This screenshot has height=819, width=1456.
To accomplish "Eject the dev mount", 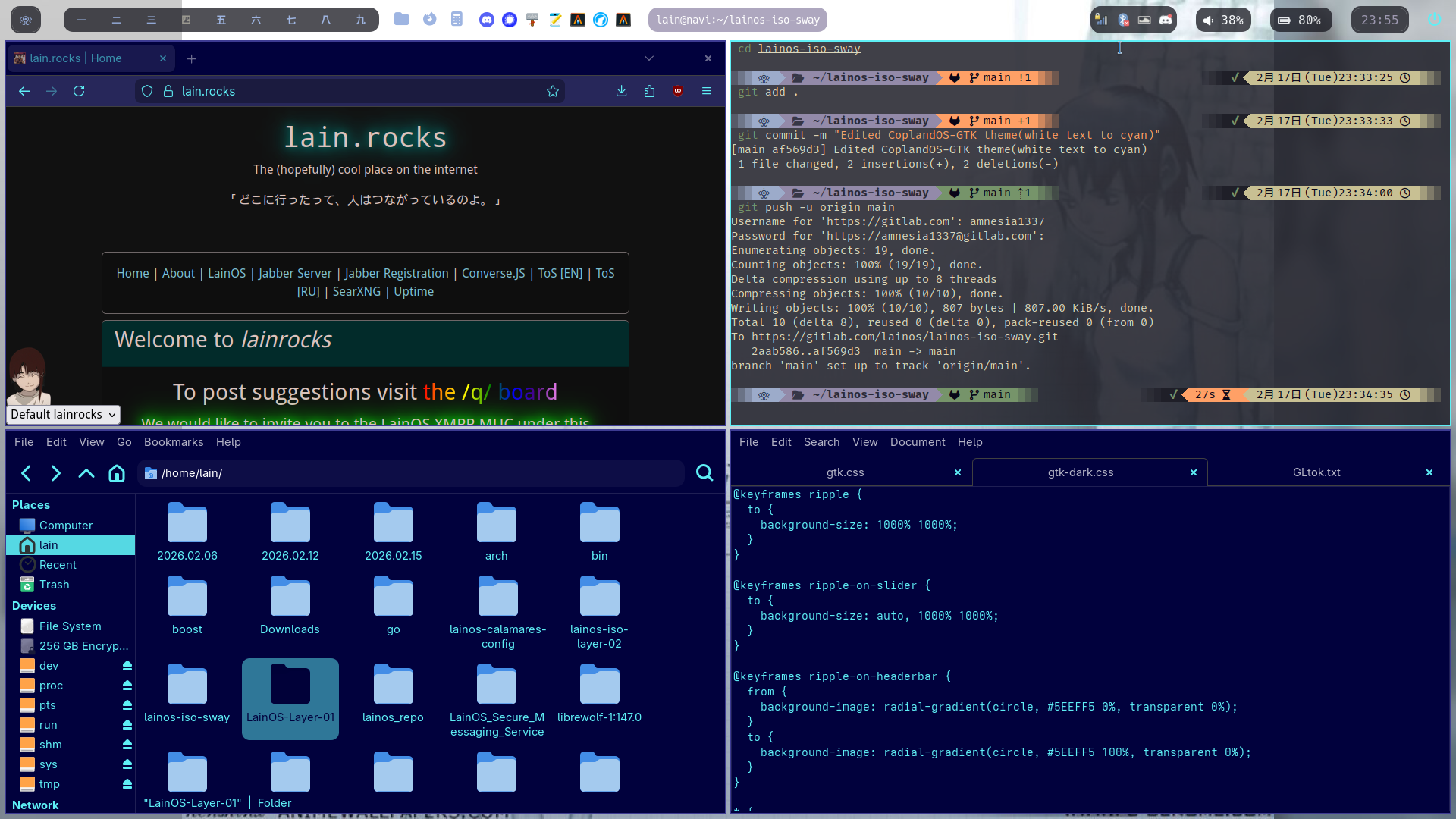I will pyautogui.click(x=127, y=666).
